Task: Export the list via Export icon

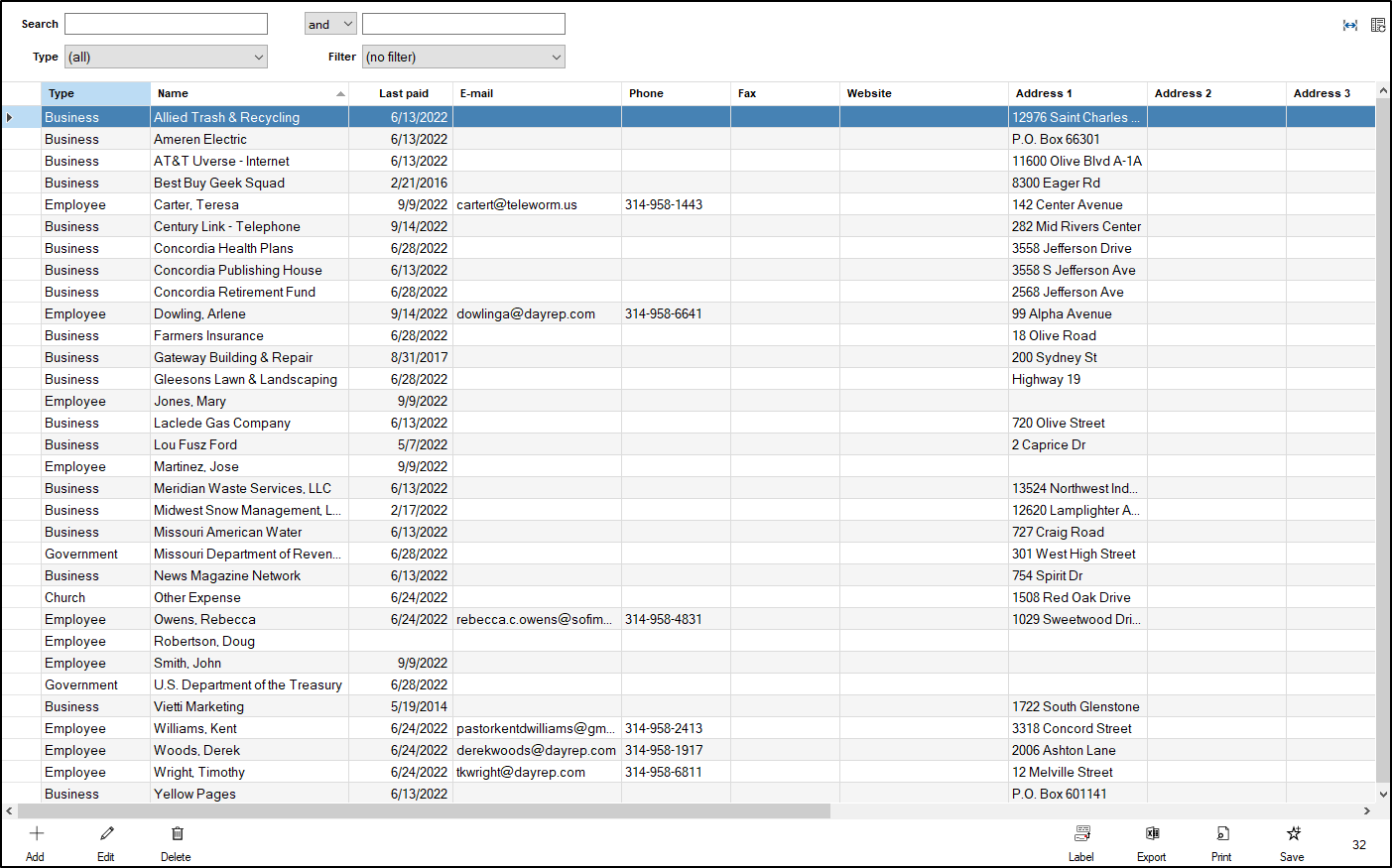Action: pyautogui.click(x=1152, y=834)
